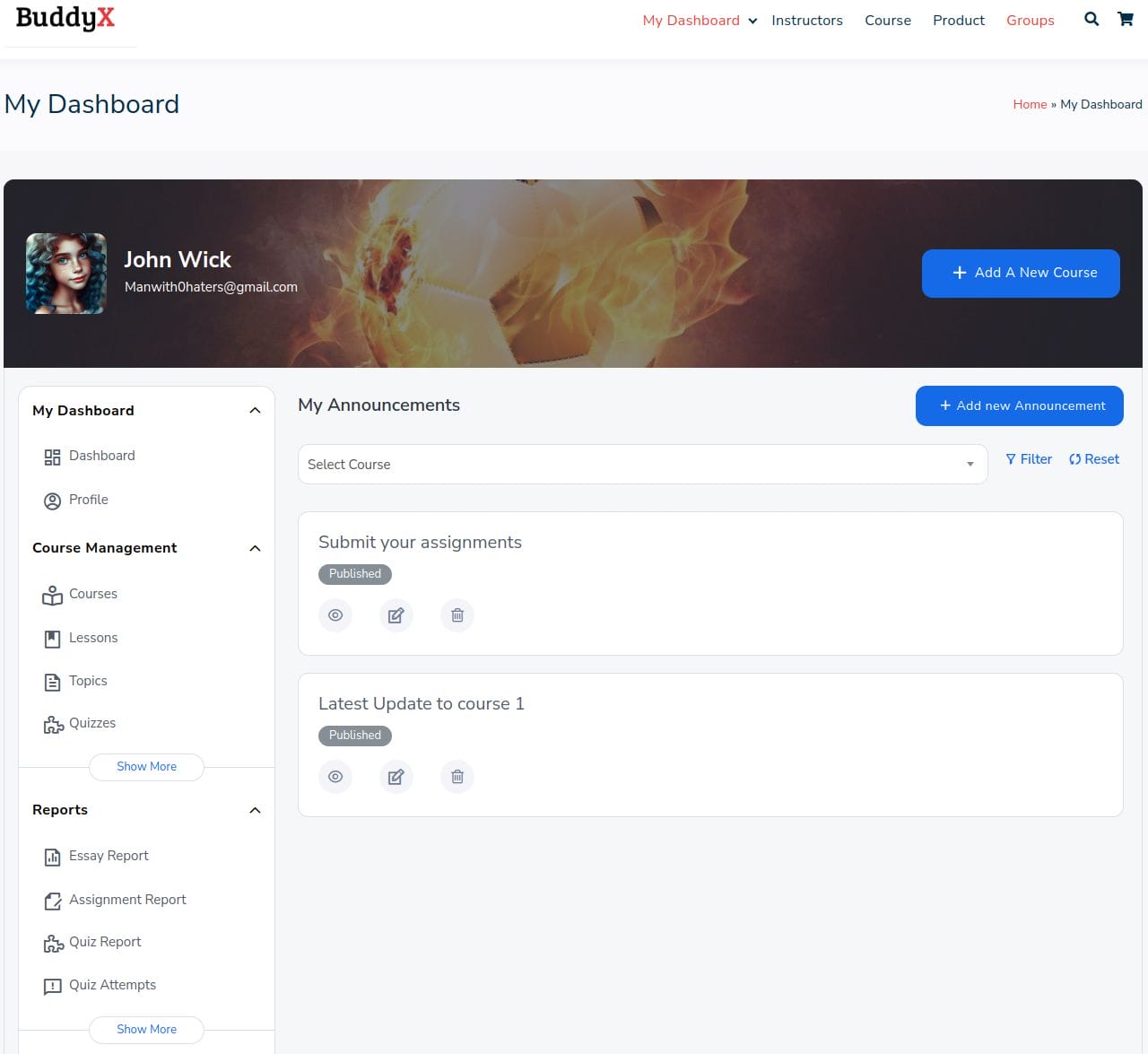The width and height of the screenshot is (1148, 1054).
Task: Open the shopping cart icon
Action: pyautogui.click(x=1125, y=19)
